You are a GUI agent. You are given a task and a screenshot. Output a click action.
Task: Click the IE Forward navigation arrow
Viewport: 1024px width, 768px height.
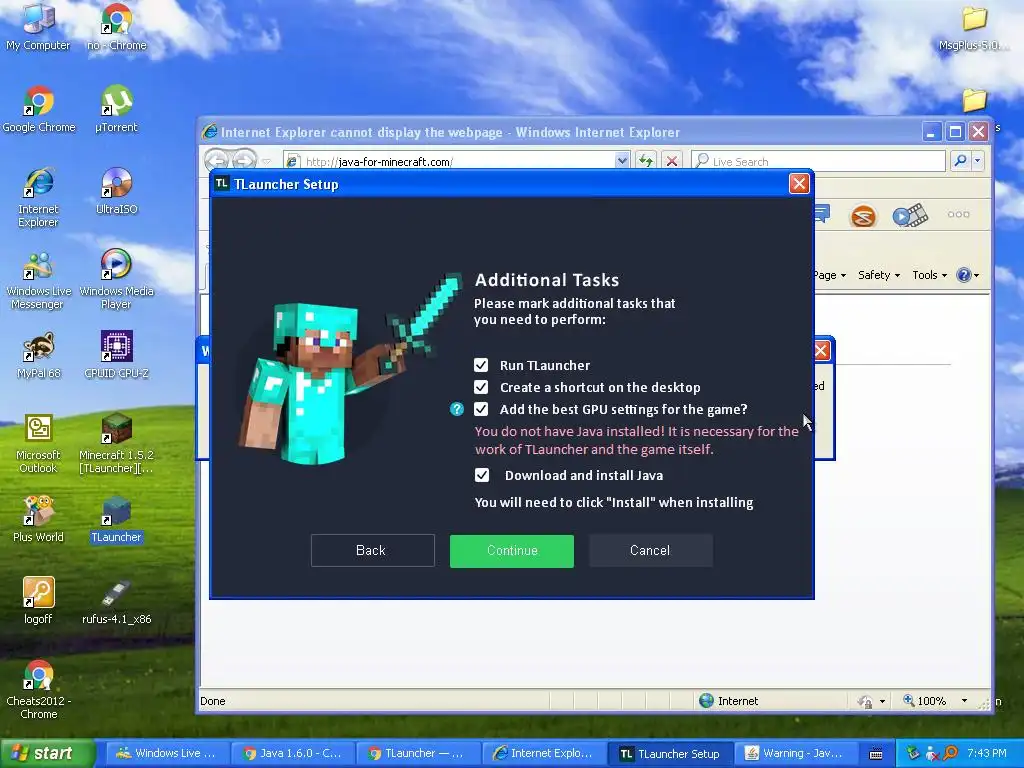(245, 160)
